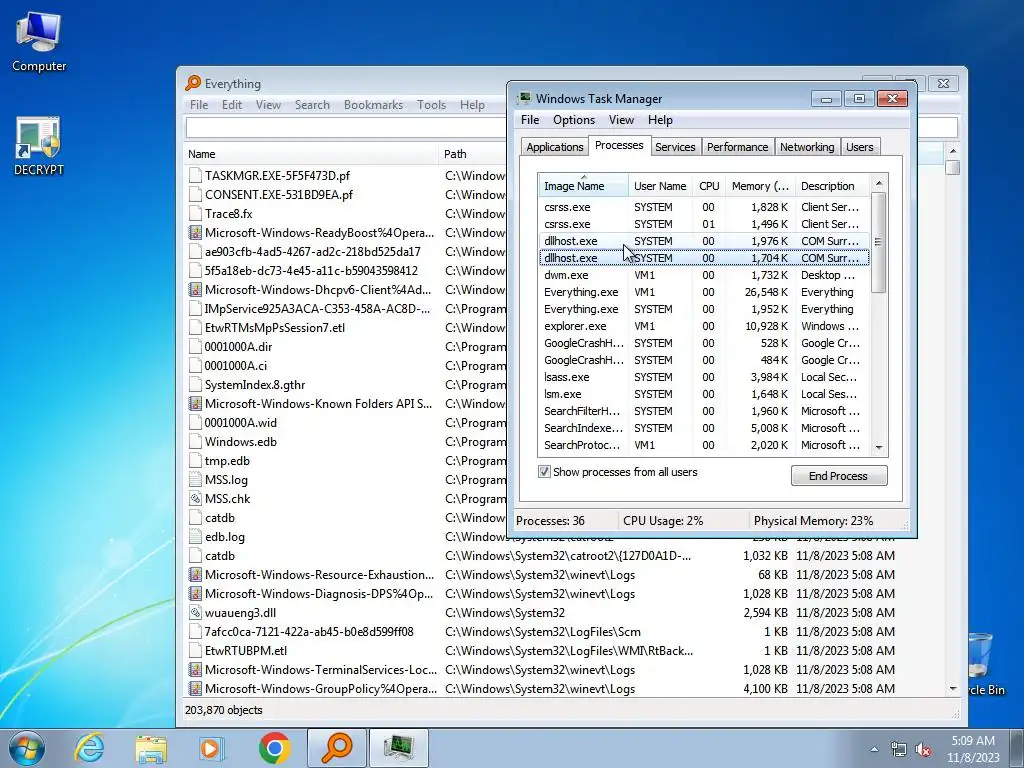1024x768 pixels.
Task: Switch to Task Manager taskbar button
Action: click(398, 748)
